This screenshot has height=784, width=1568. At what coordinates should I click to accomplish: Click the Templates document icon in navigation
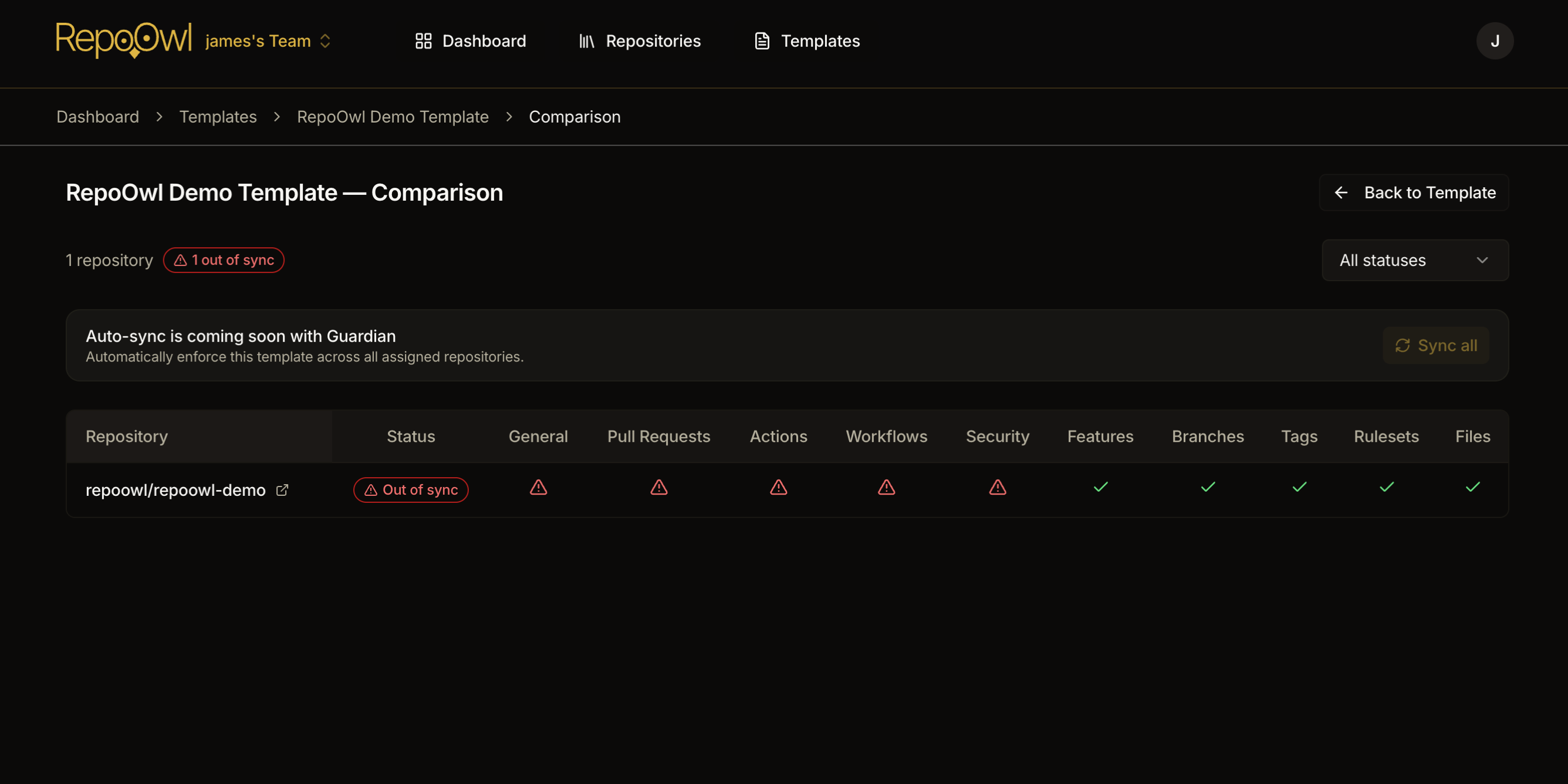pyautogui.click(x=761, y=40)
